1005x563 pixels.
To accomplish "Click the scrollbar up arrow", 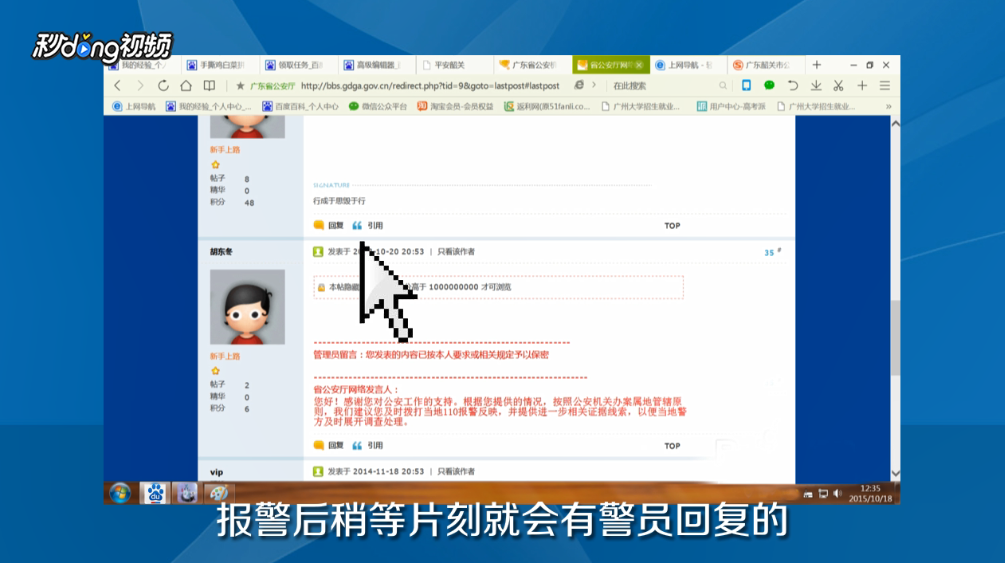I will (895, 123).
